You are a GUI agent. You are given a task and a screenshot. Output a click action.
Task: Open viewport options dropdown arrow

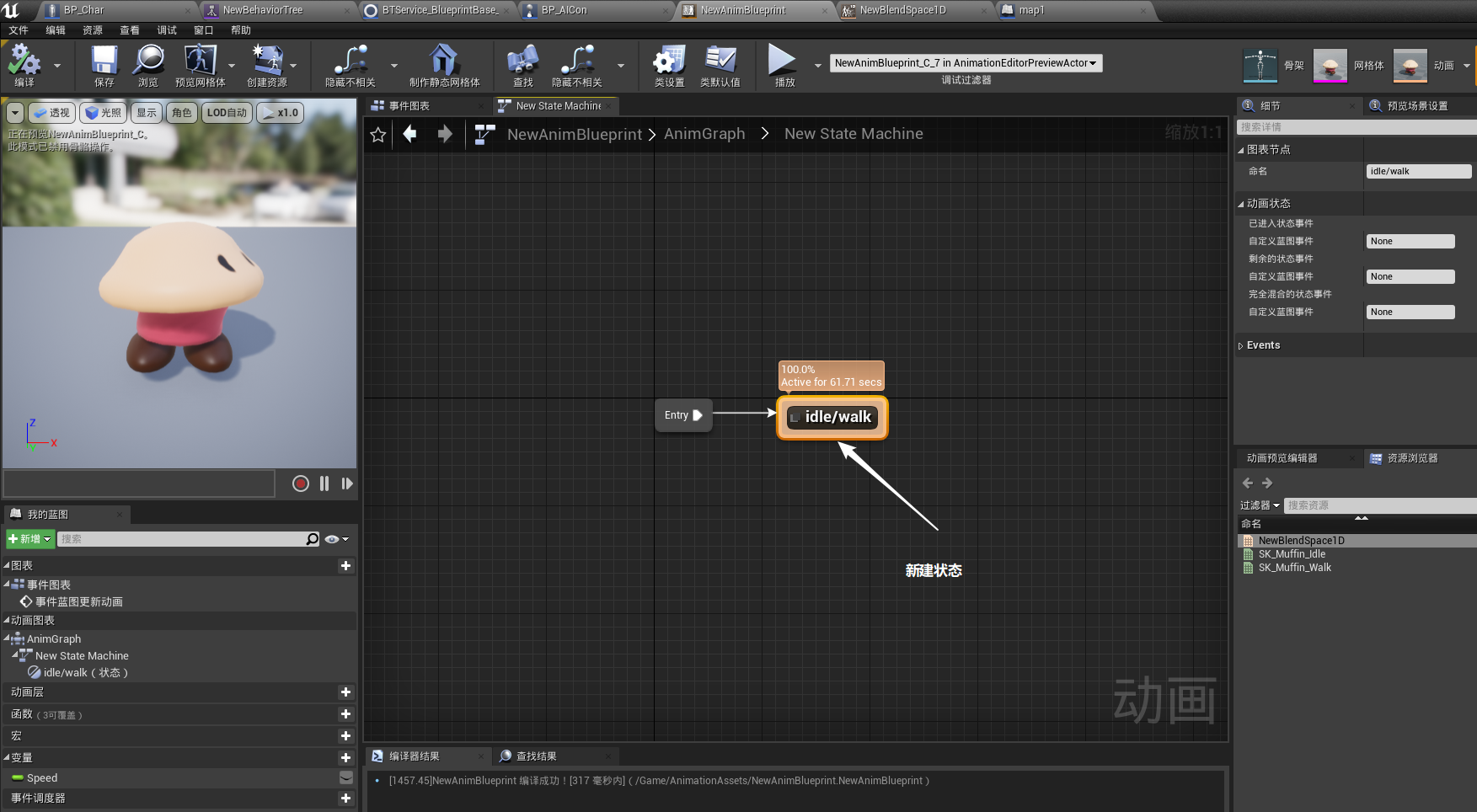tap(15, 113)
